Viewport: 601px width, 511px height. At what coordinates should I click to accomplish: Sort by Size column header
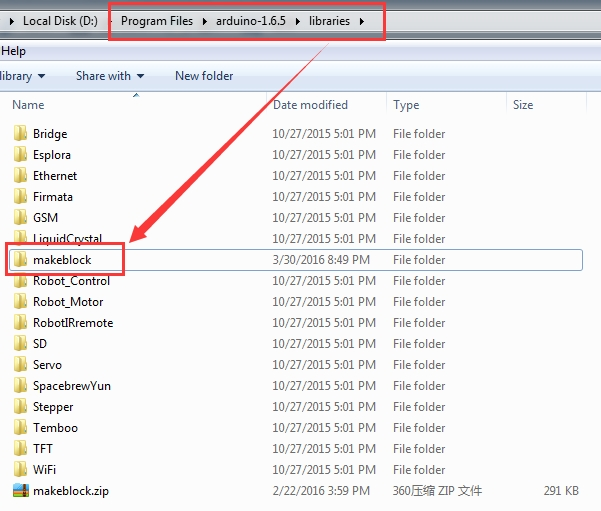[523, 105]
